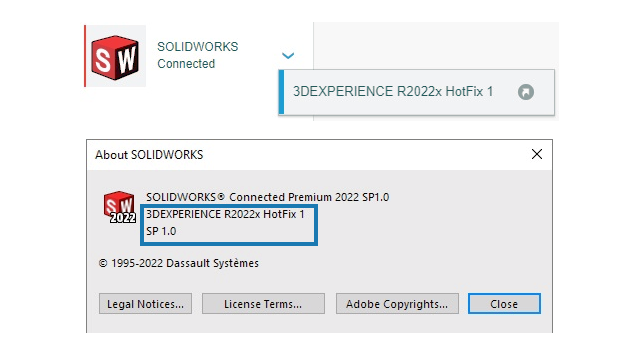Click the arrow icon beside HotFix 1

(x=526, y=92)
